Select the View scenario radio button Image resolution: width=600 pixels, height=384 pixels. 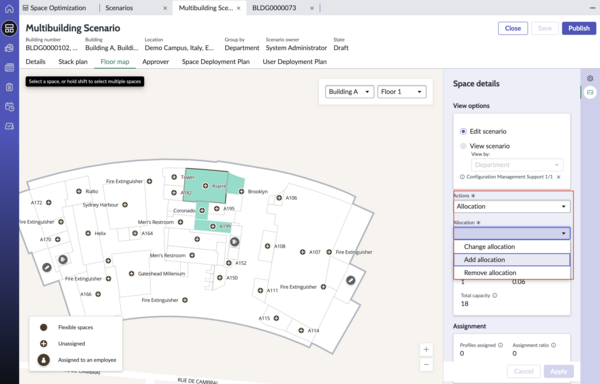463,146
